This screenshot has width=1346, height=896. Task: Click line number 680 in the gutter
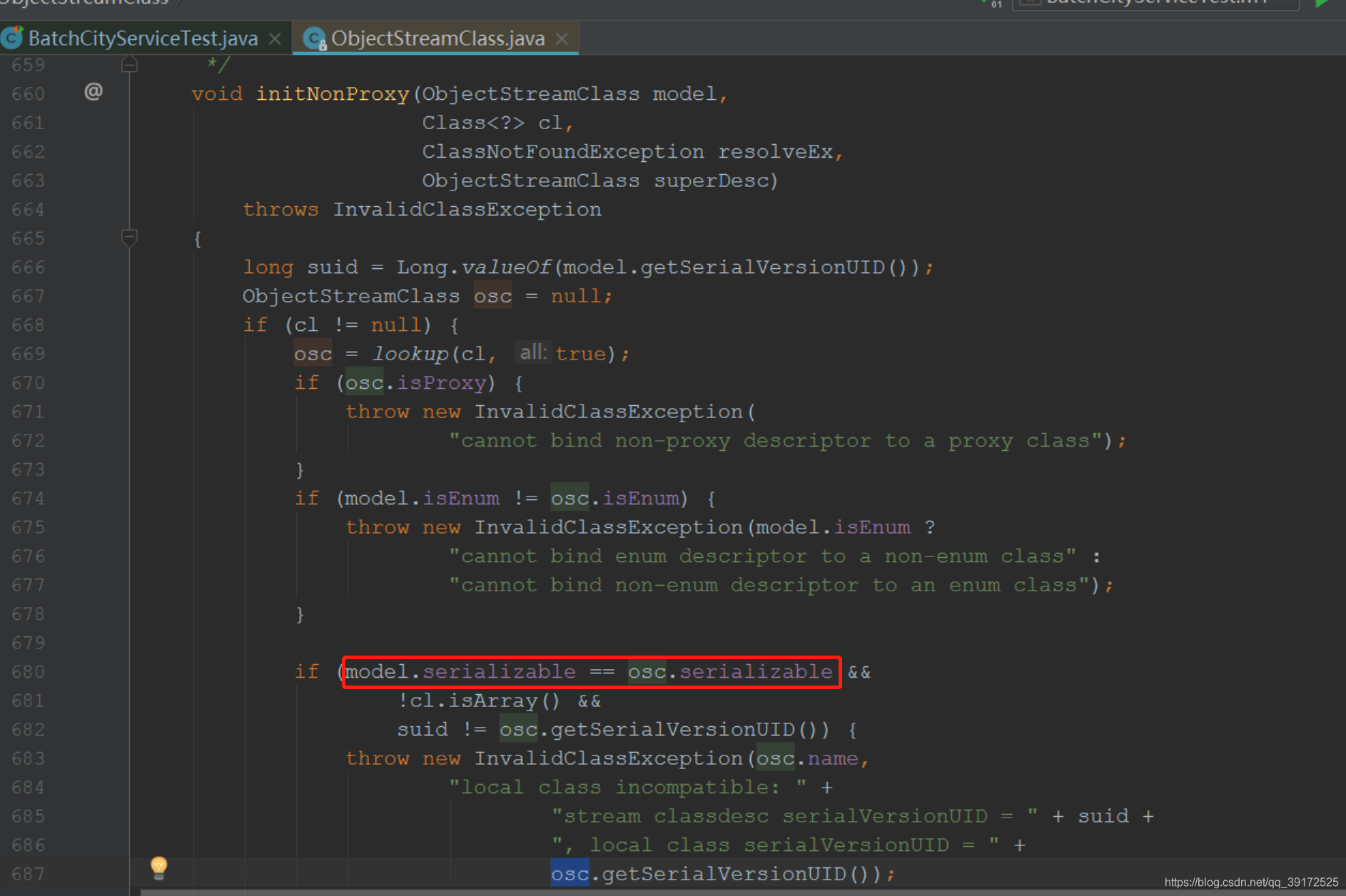[28, 671]
